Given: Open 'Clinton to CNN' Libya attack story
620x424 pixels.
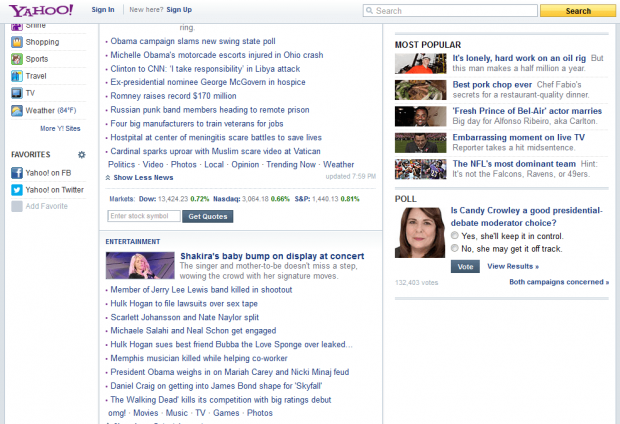Looking at the screenshot, I should pyautogui.click(x=205, y=69).
